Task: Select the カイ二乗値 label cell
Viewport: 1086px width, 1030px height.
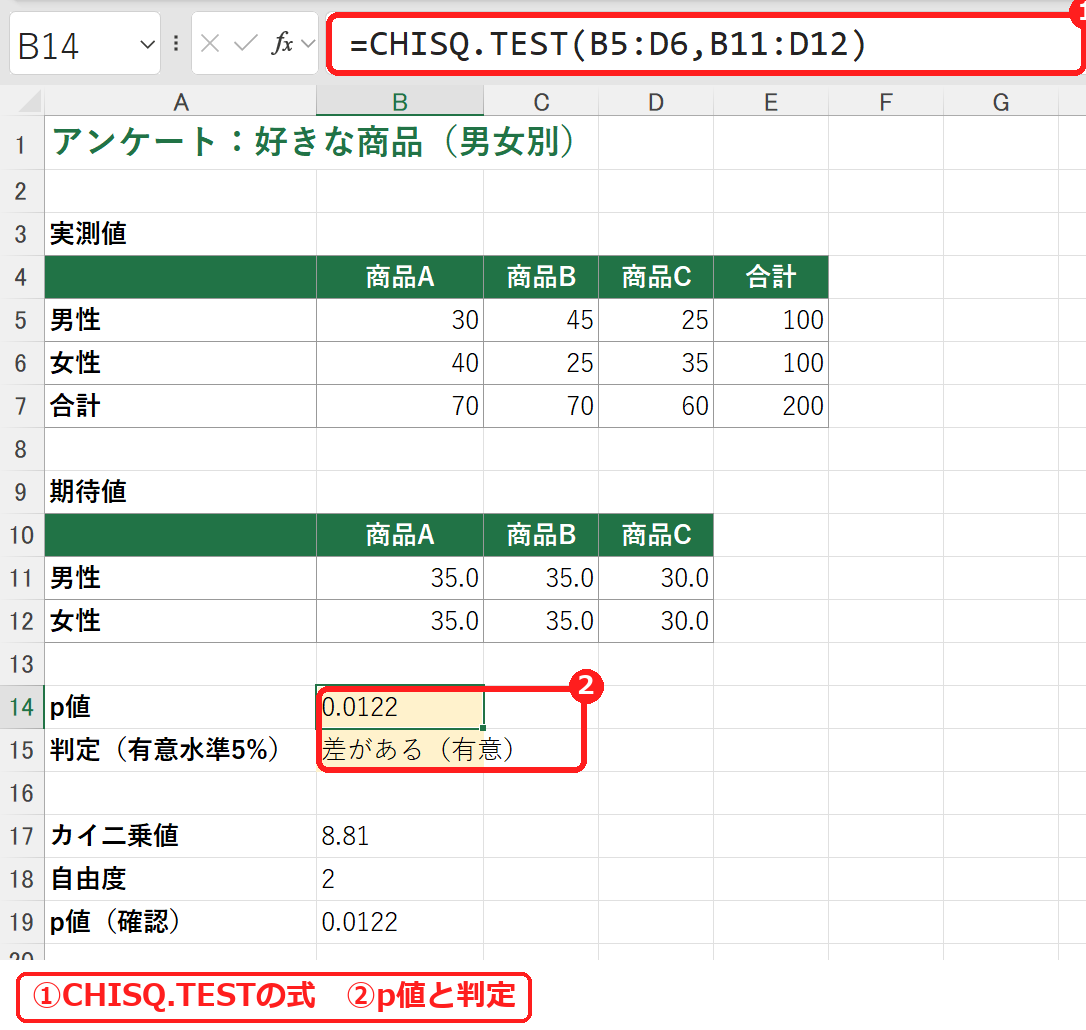Action: click(181, 836)
